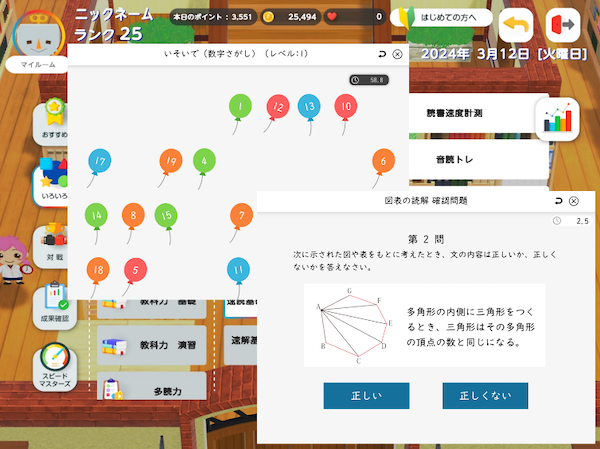Open the bar chart statistics icon

[x=558, y=121]
